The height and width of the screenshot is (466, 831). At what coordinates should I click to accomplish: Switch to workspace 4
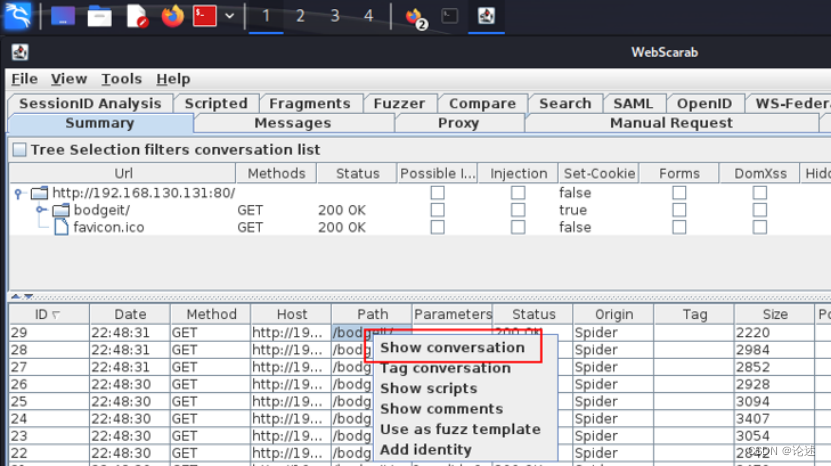coord(368,16)
